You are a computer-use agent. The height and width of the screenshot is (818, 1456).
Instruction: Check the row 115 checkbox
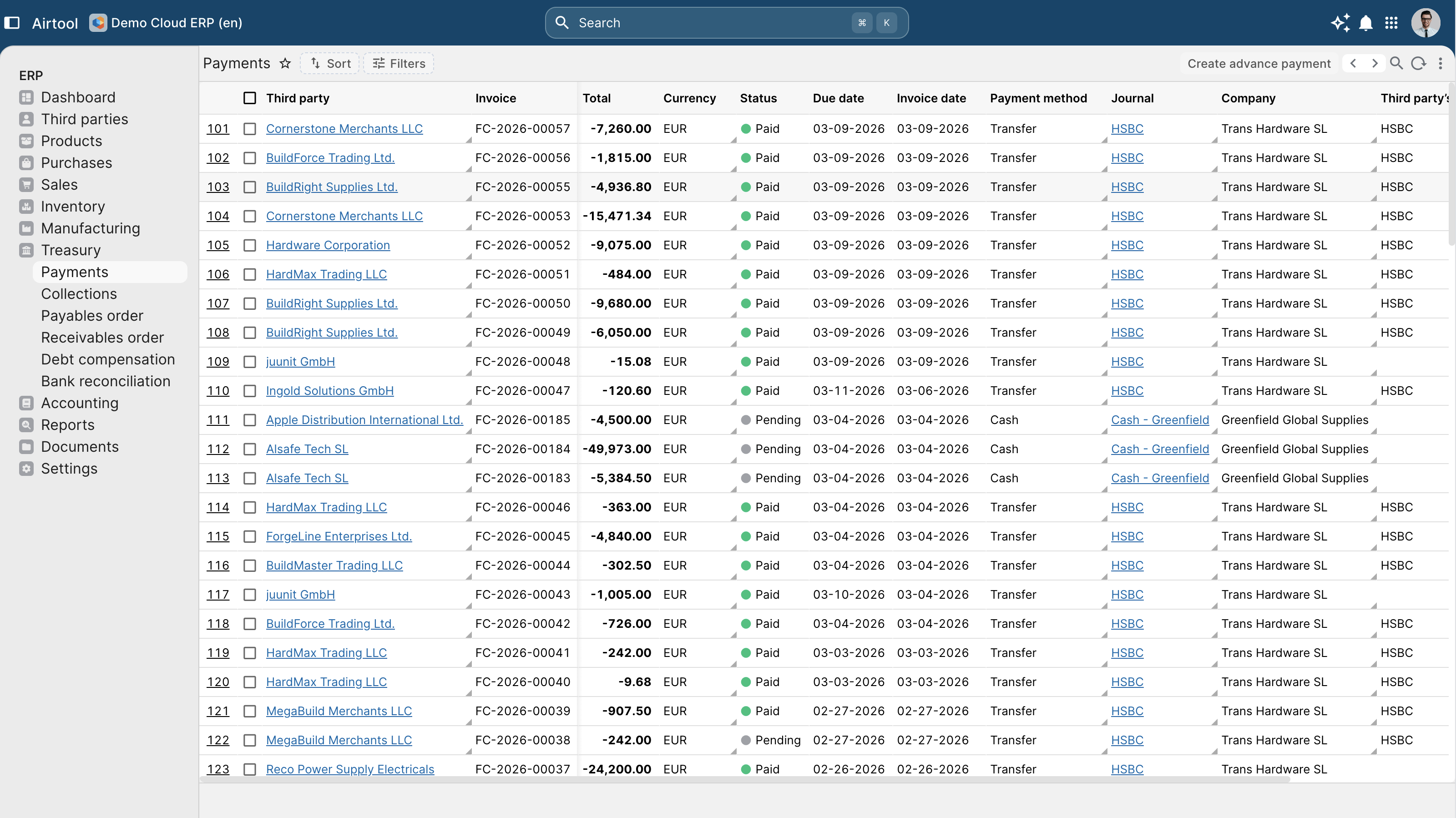249,536
